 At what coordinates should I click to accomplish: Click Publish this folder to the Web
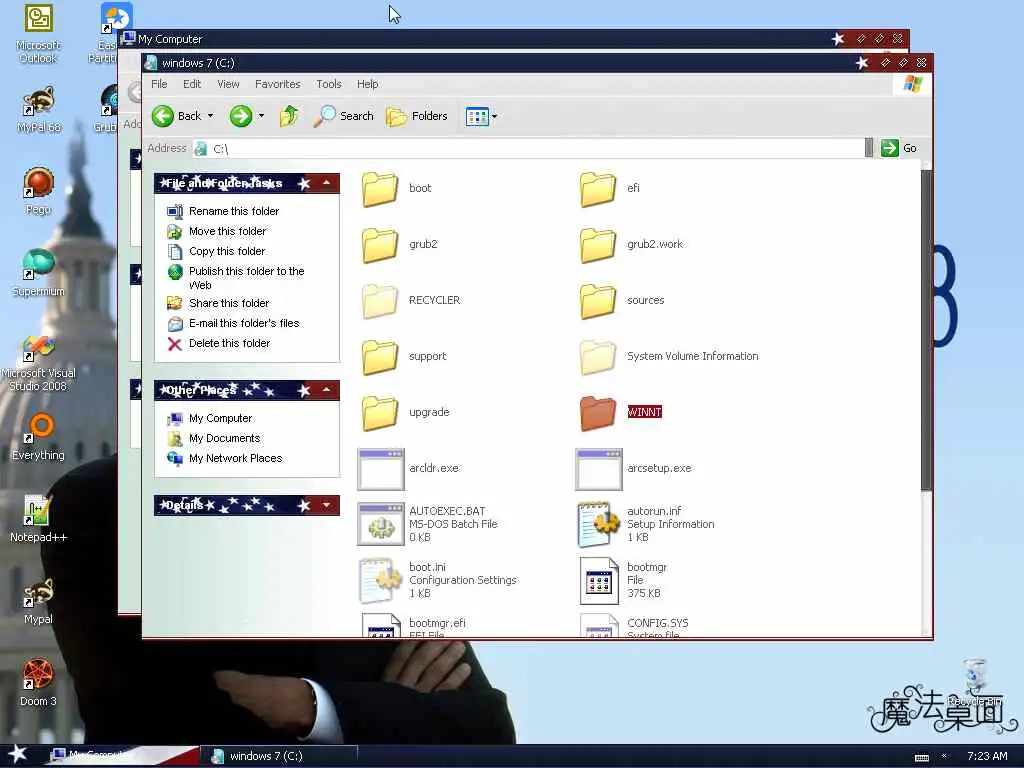[x=246, y=278]
